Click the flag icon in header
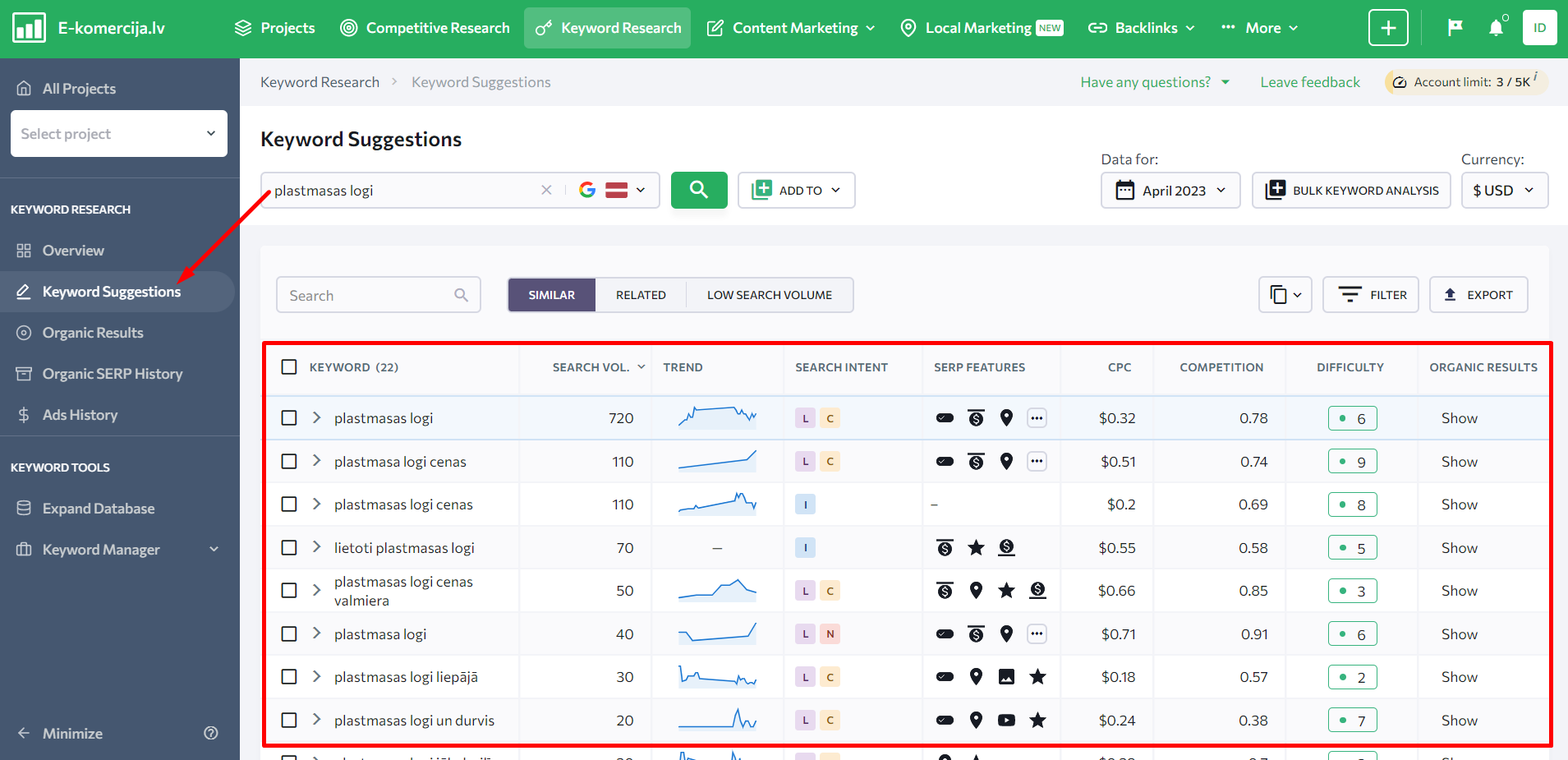Image resolution: width=1568 pixels, height=760 pixels. coord(1455,28)
